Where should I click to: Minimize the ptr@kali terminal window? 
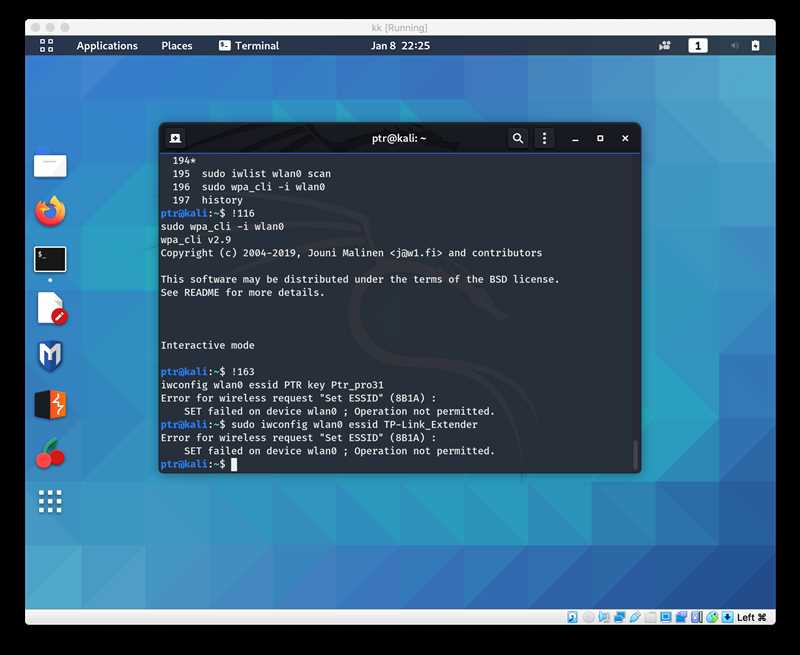[x=575, y=138]
